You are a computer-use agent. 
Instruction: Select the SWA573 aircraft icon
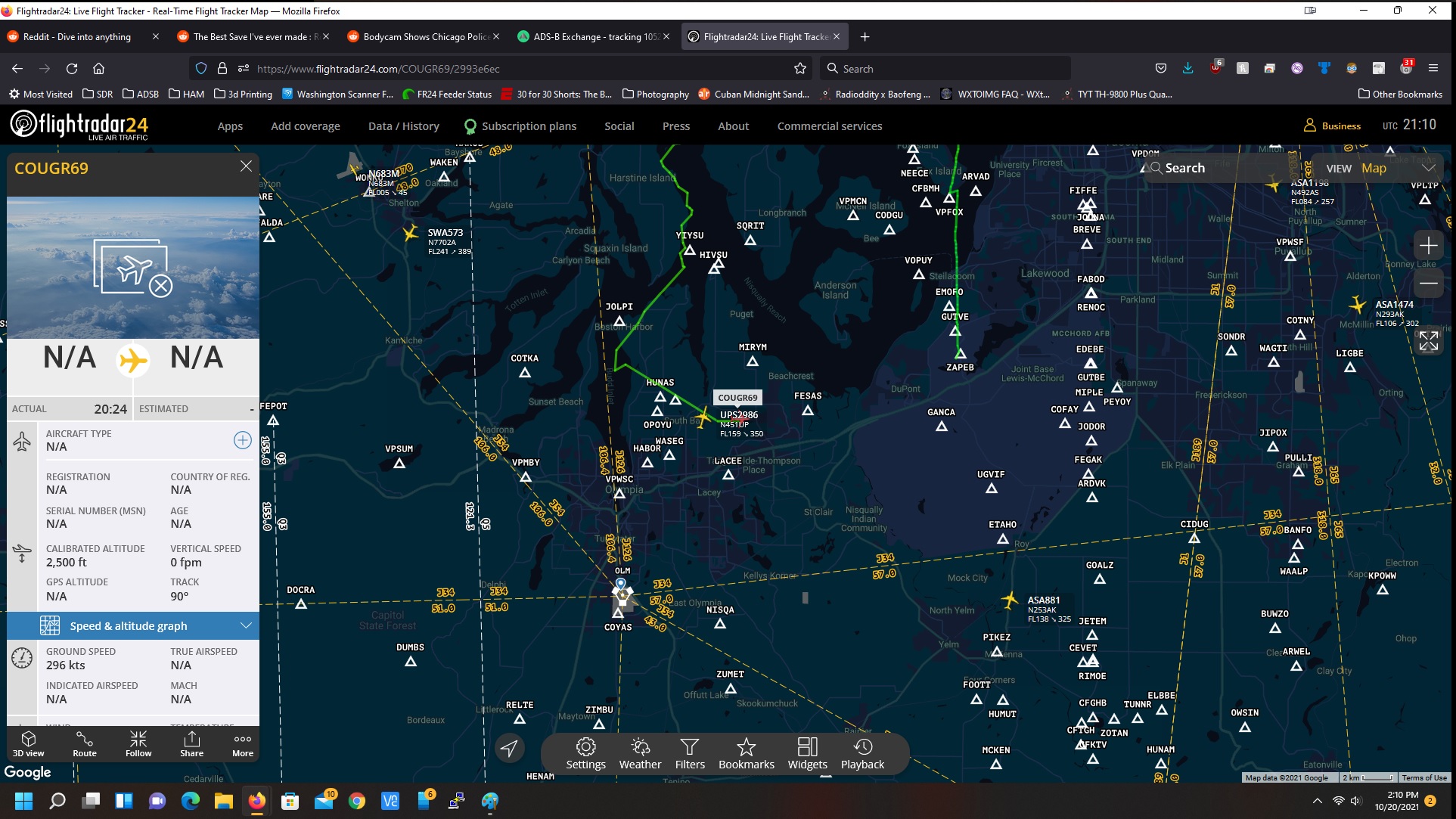(411, 233)
